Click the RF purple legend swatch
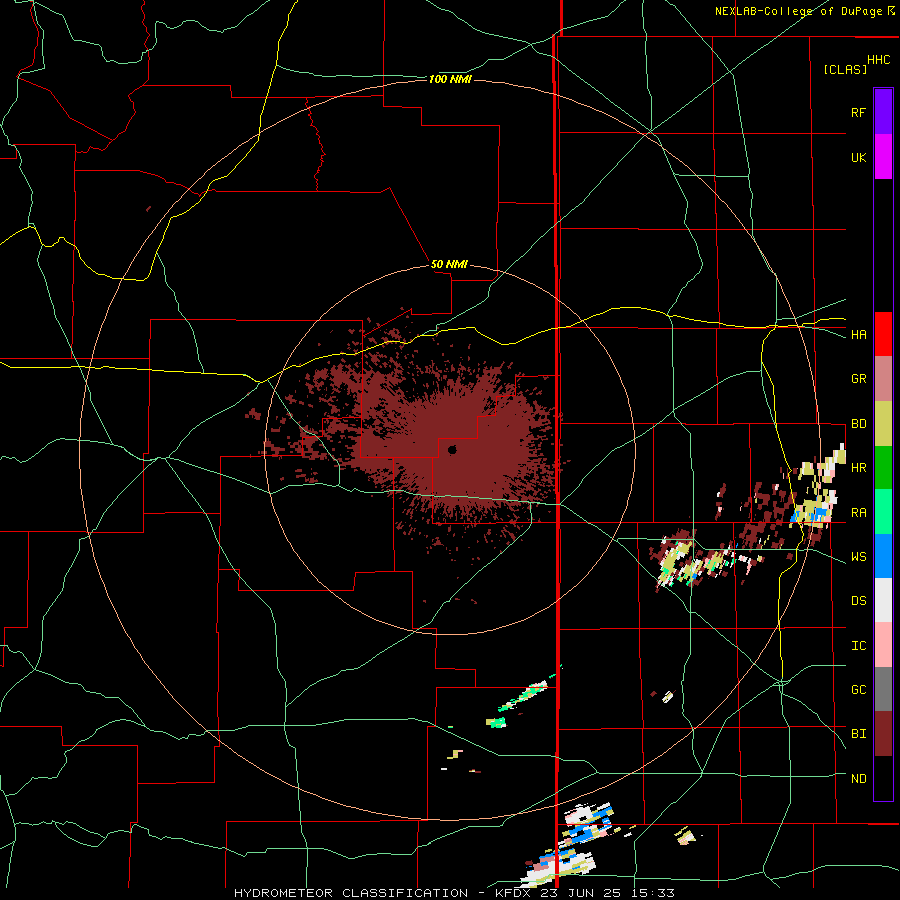900x900 pixels. [883, 112]
